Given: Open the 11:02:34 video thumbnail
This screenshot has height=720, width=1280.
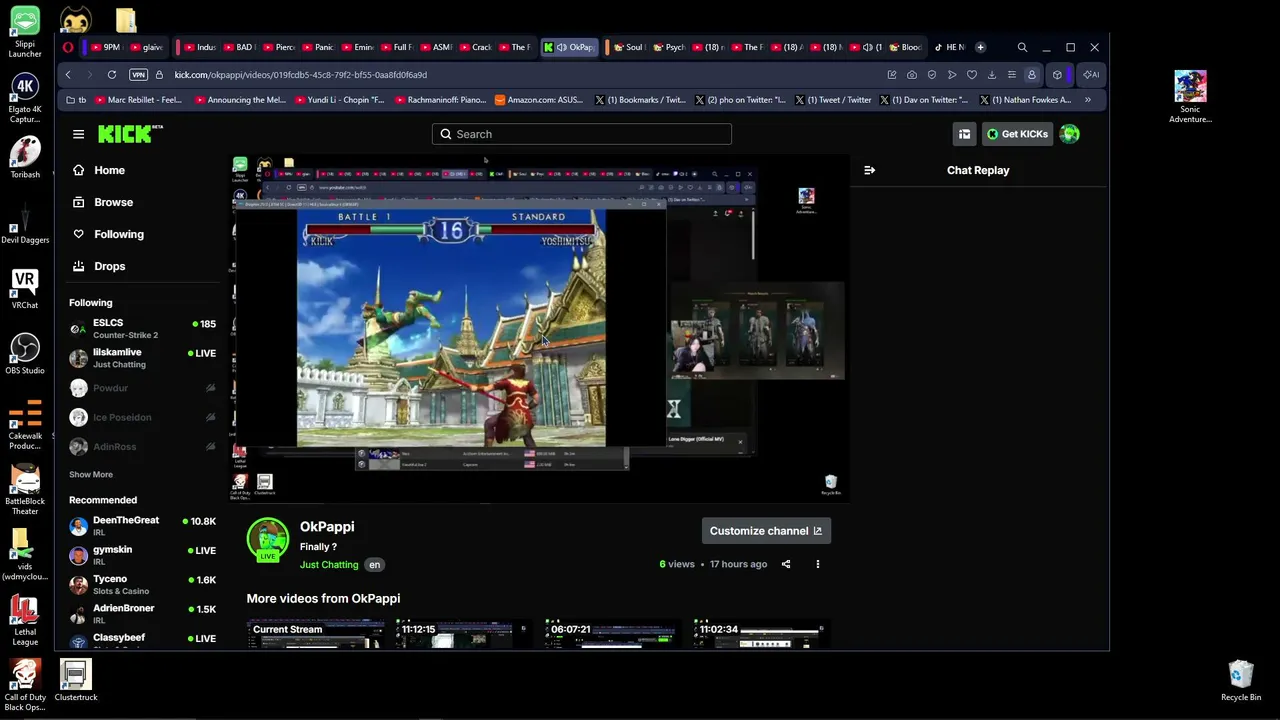Looking at the screenshot, I should 762,634.
